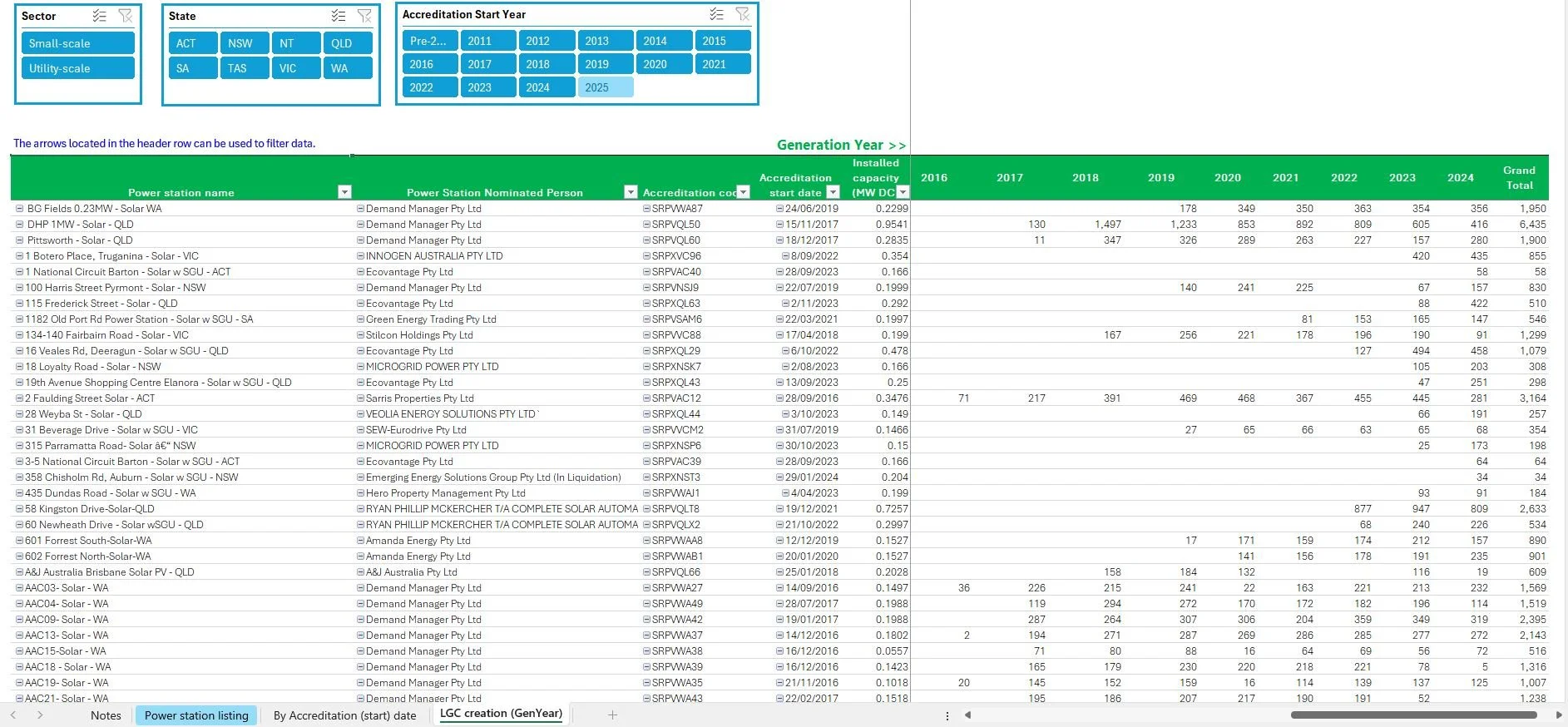The height and width of the screenshot is (727, 1568).
Task: Filter State slicer by NT
Action: point(296,43)
